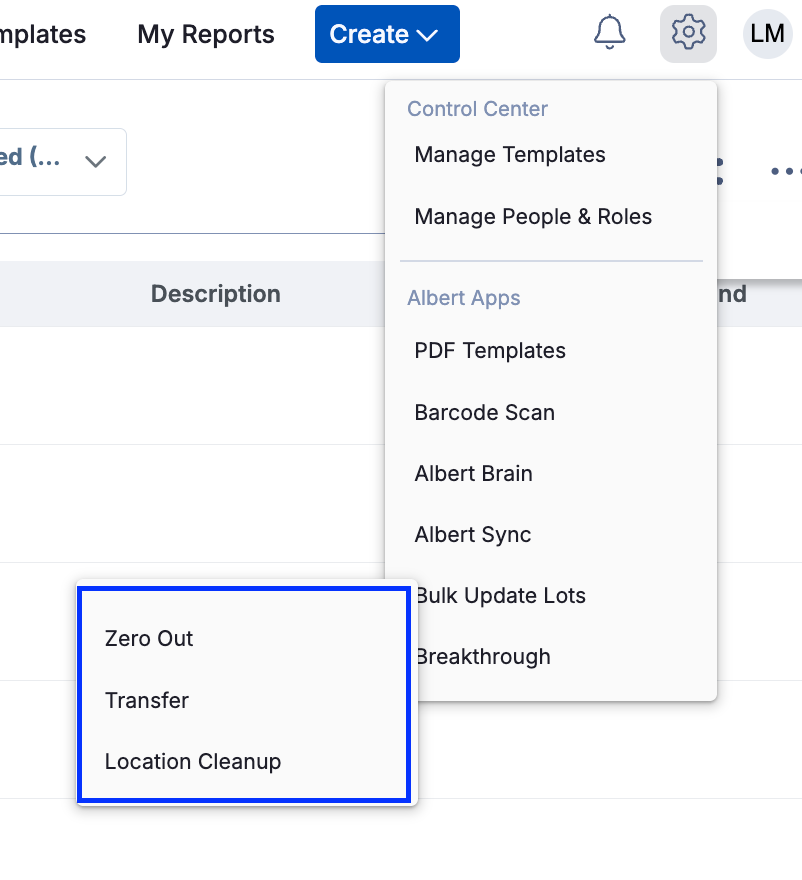Image resolution: width=802 pixels, height=880 pixels.
Task: Choose PDF Templates from Albert Apps
Action: click(490, 351)
